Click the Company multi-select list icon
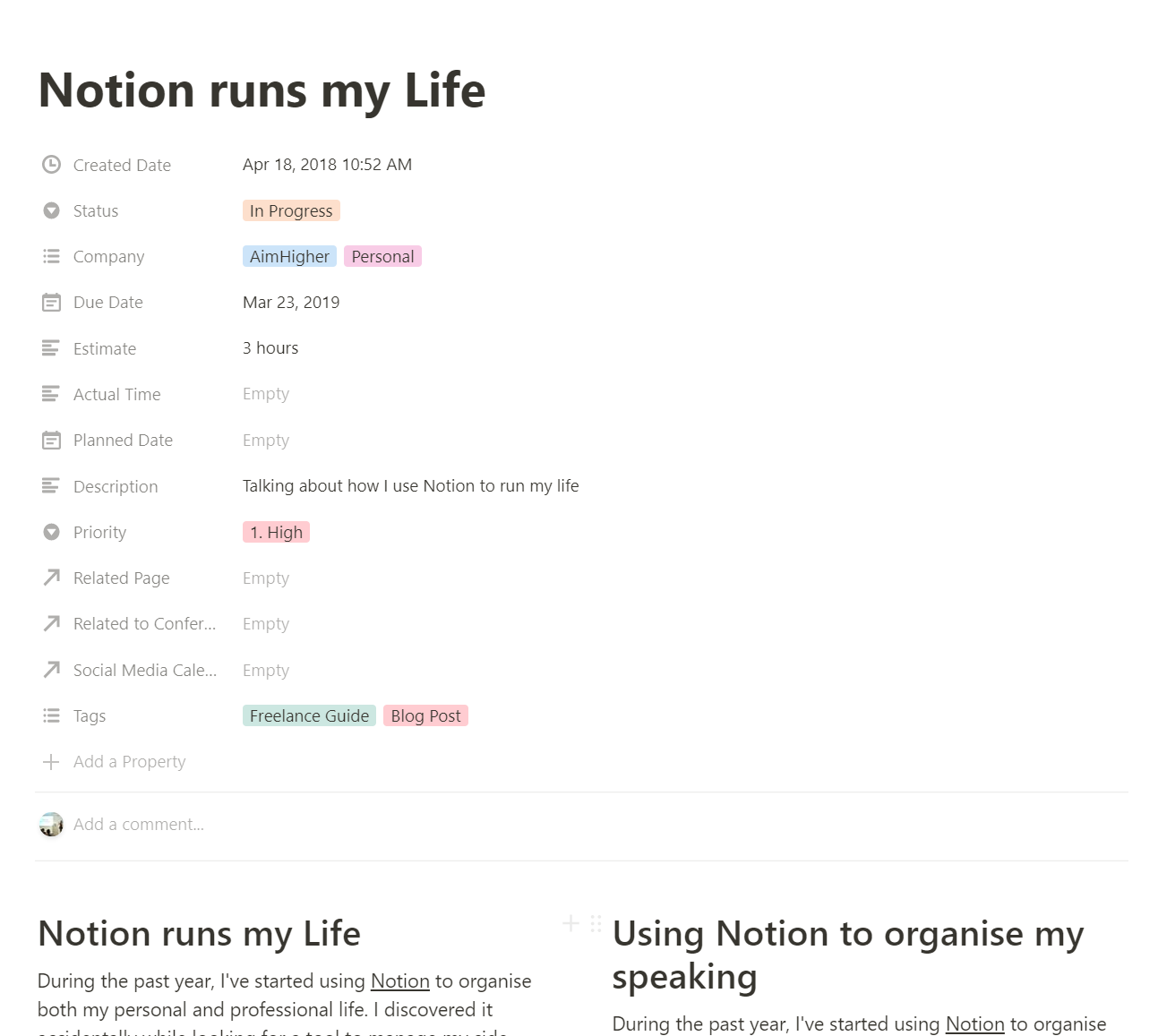Screen dimensions: 1158x1036 (x=51, y=257)
